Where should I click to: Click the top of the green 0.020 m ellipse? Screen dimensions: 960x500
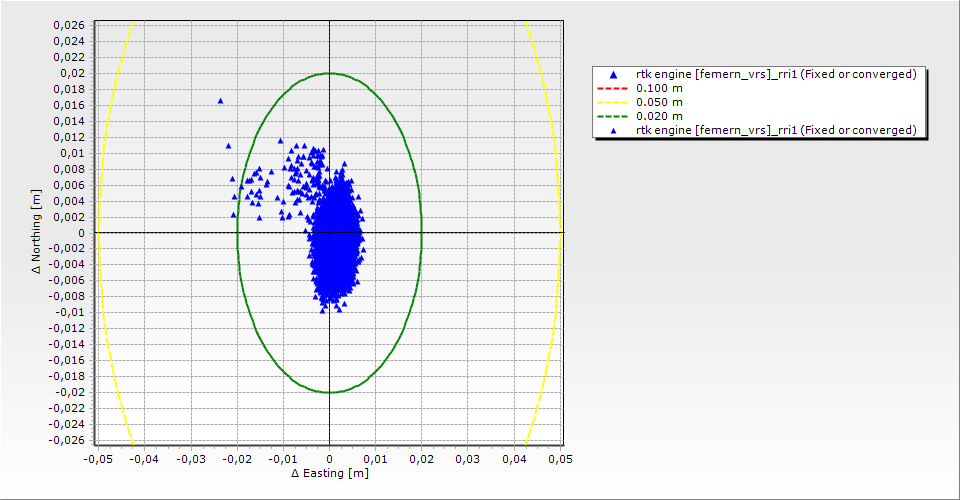click(329, 73)
